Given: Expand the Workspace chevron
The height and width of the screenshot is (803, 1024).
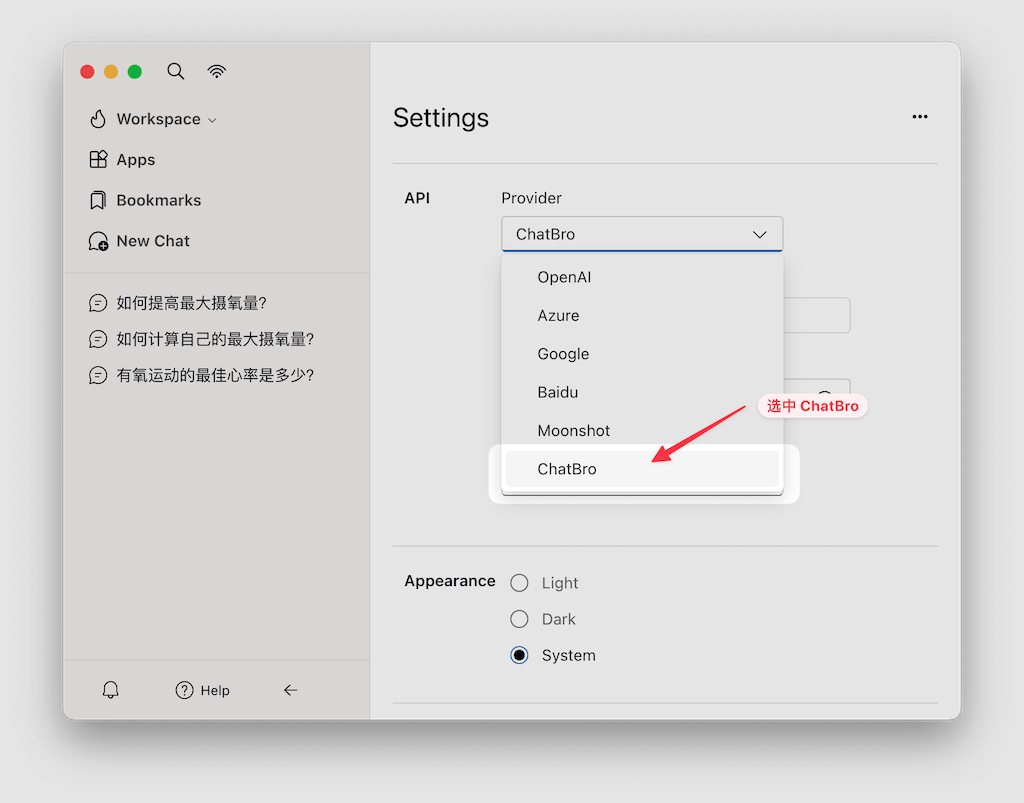Looking at the screenshot, I should point(212,120).
